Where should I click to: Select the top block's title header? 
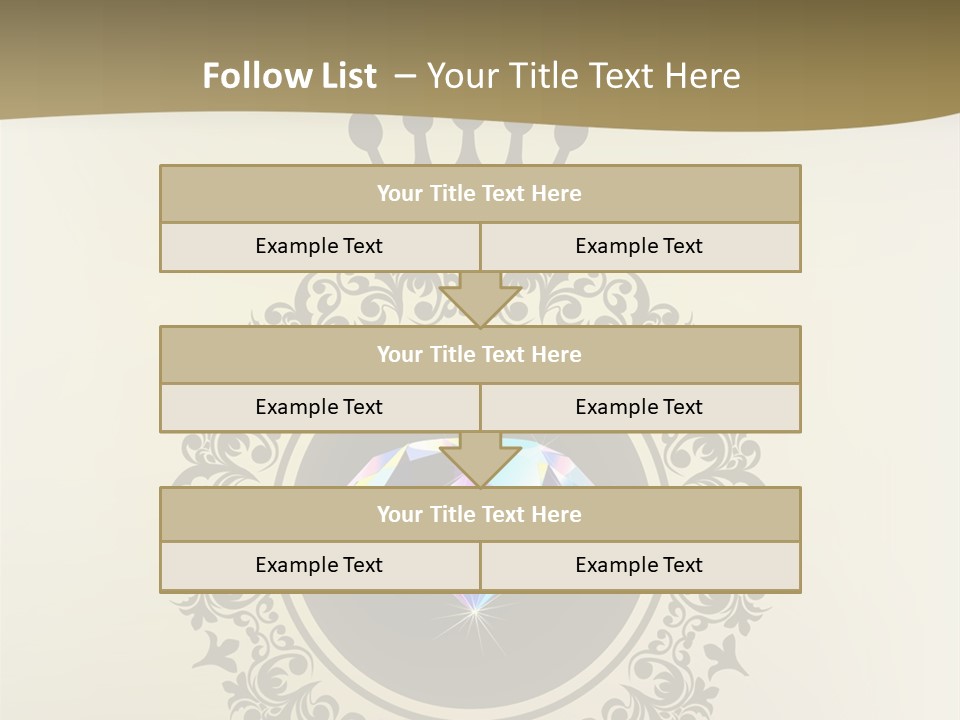click(x=480, y=194)
